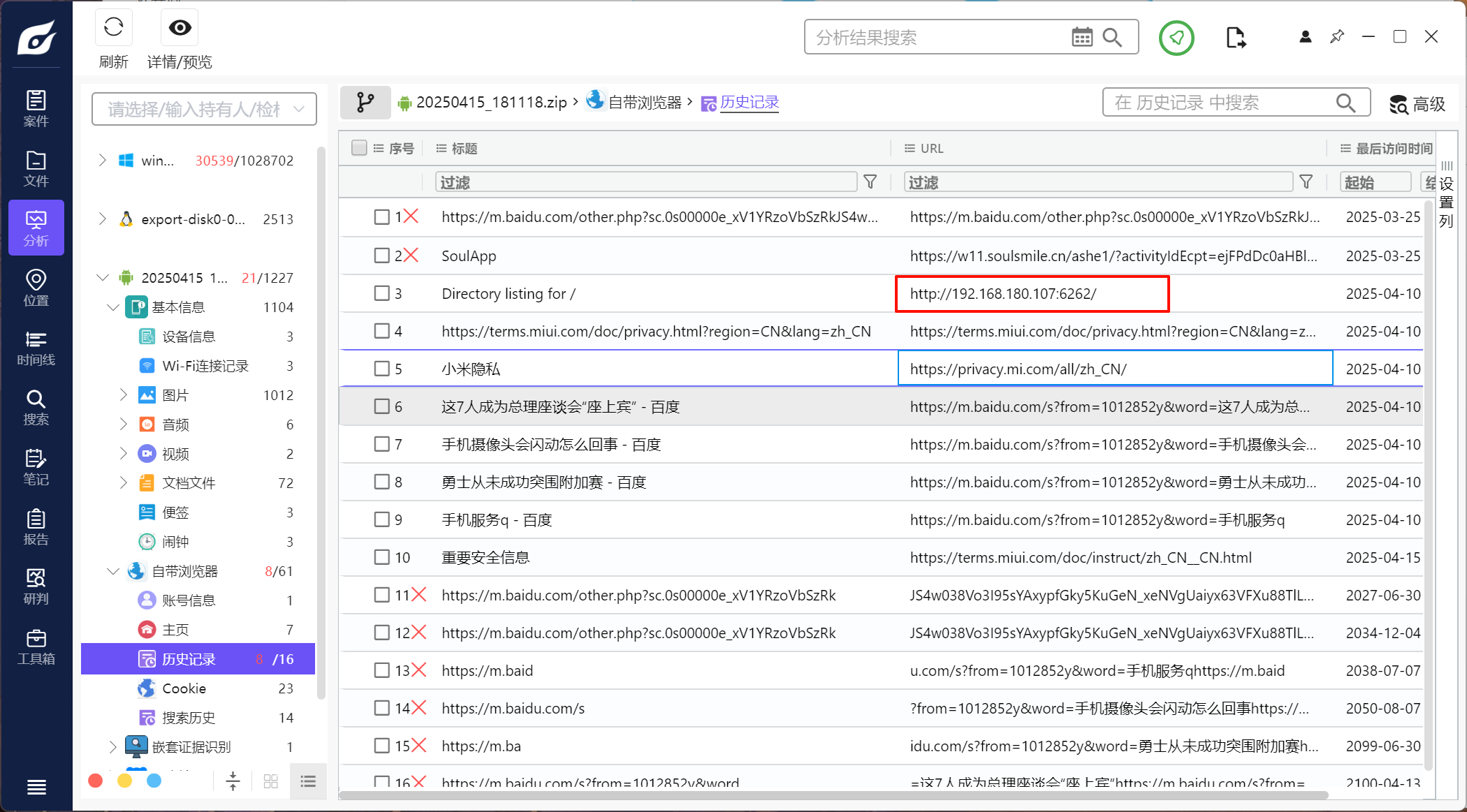Select Wi-Fi连接记录 in the tree
Image resolution: width=1467 pixels, height=812 pixels.
[x=205, y=366]
